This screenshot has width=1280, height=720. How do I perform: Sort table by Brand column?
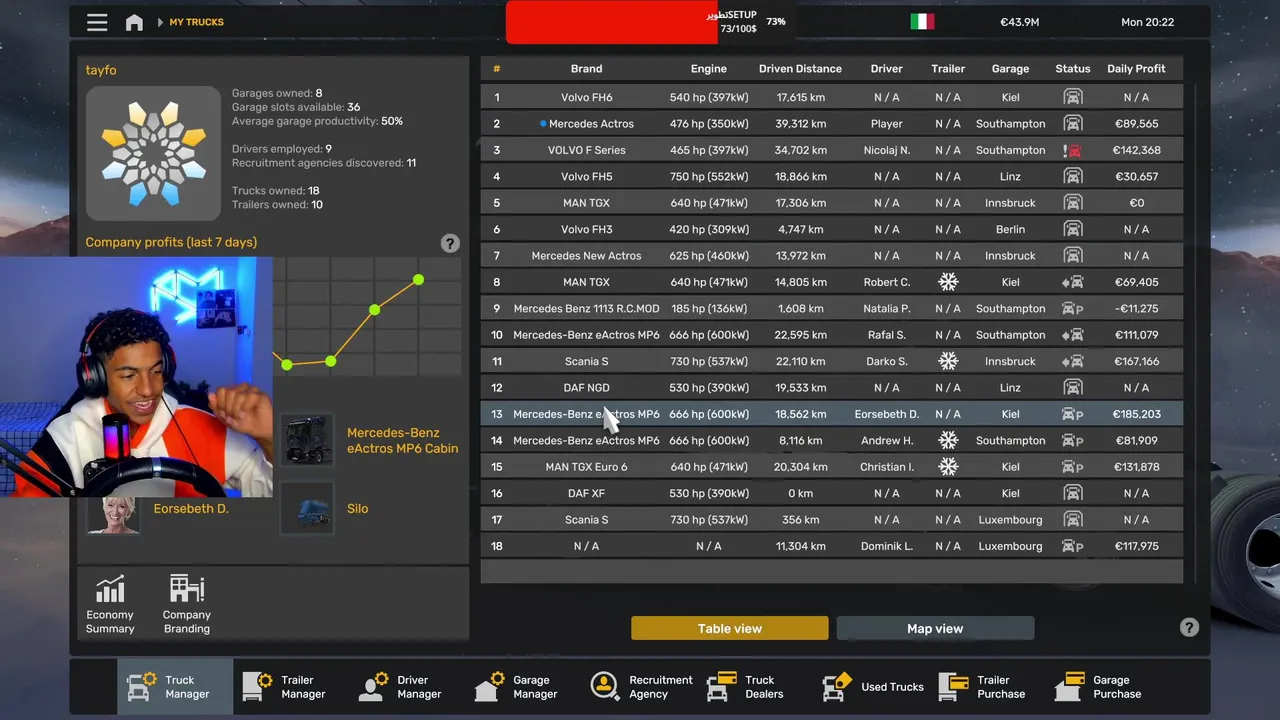tap(586, 69)
